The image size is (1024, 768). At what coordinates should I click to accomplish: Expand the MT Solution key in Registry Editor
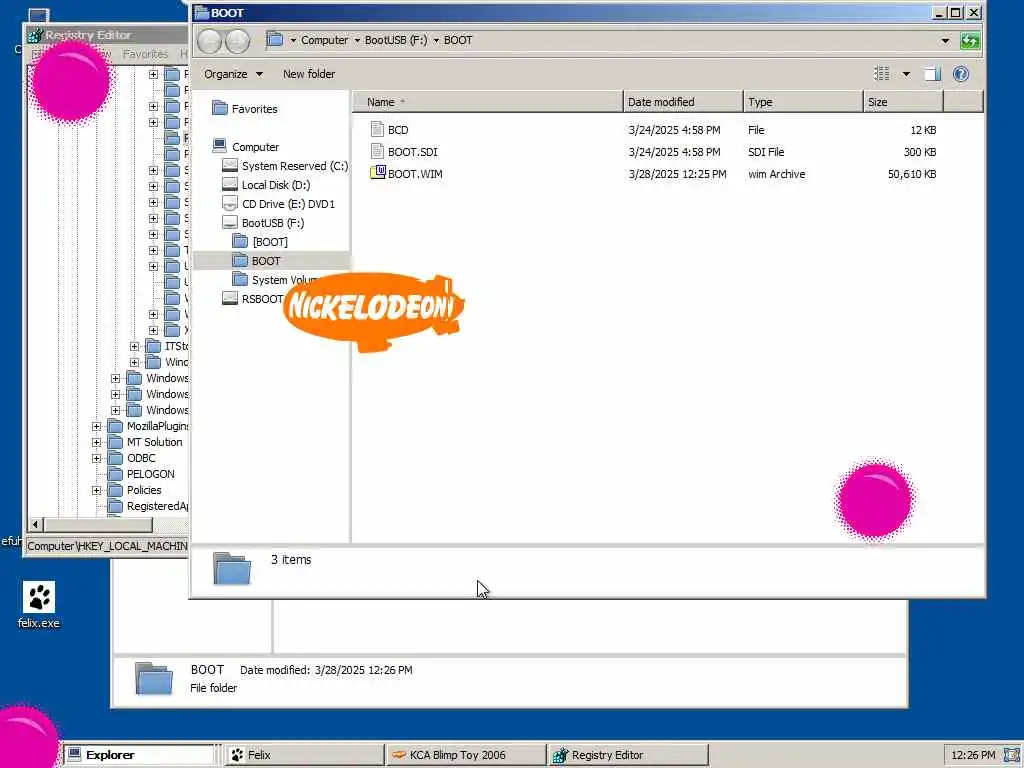(x=97, y=442)
